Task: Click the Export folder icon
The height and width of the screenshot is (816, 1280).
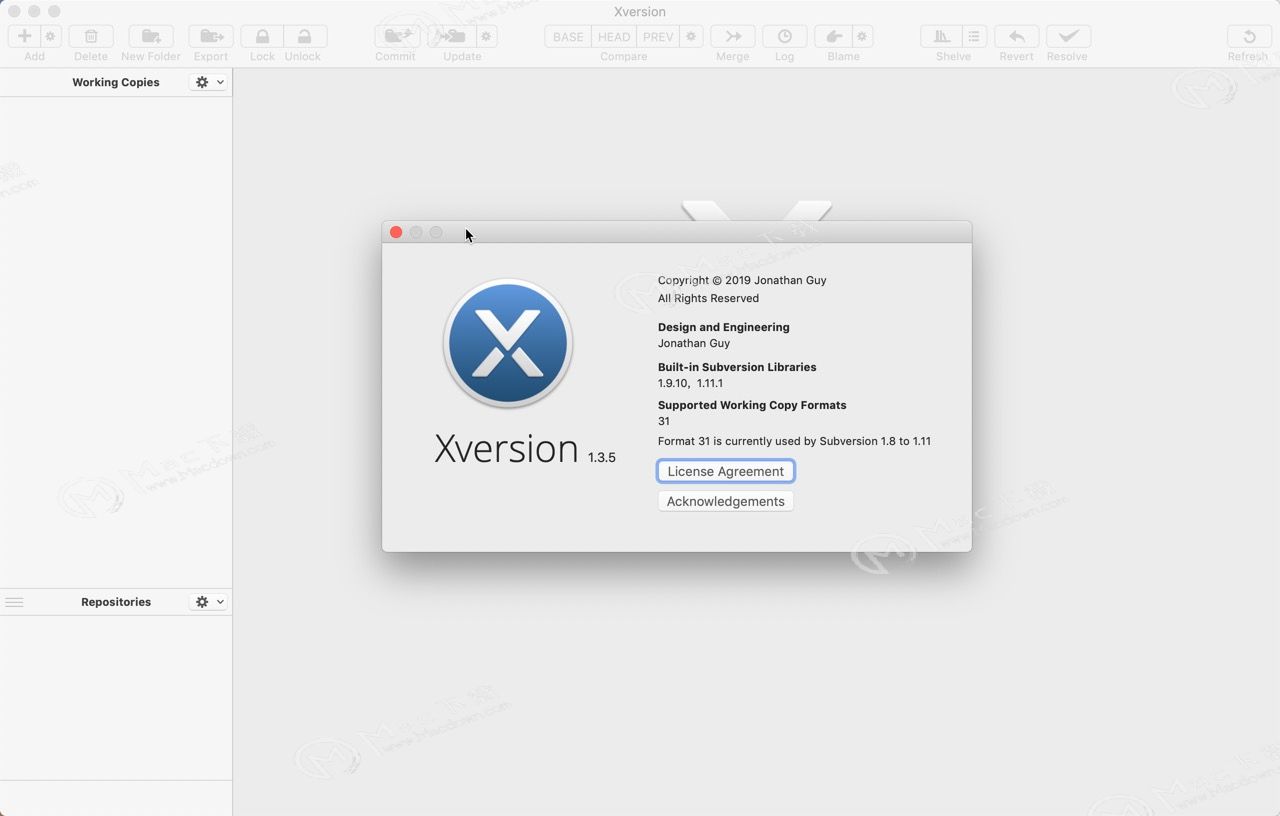Action: tap(211, 36)
